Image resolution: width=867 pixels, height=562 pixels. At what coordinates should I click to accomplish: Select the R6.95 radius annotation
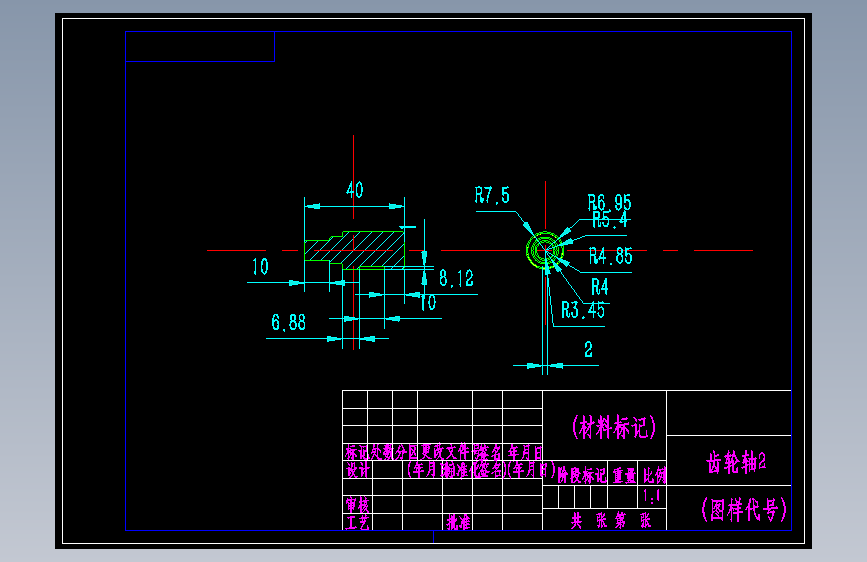[609, 202]
